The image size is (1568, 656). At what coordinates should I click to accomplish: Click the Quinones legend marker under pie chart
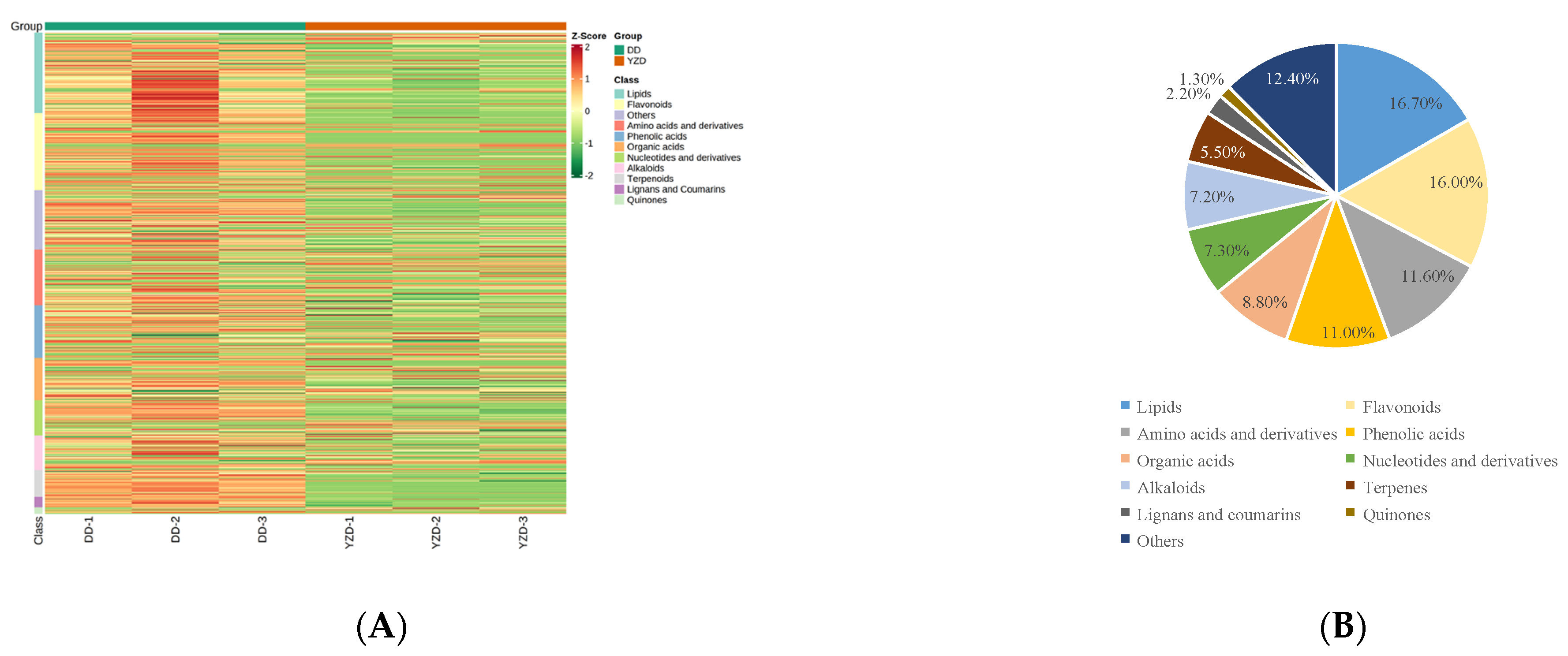1350,512
